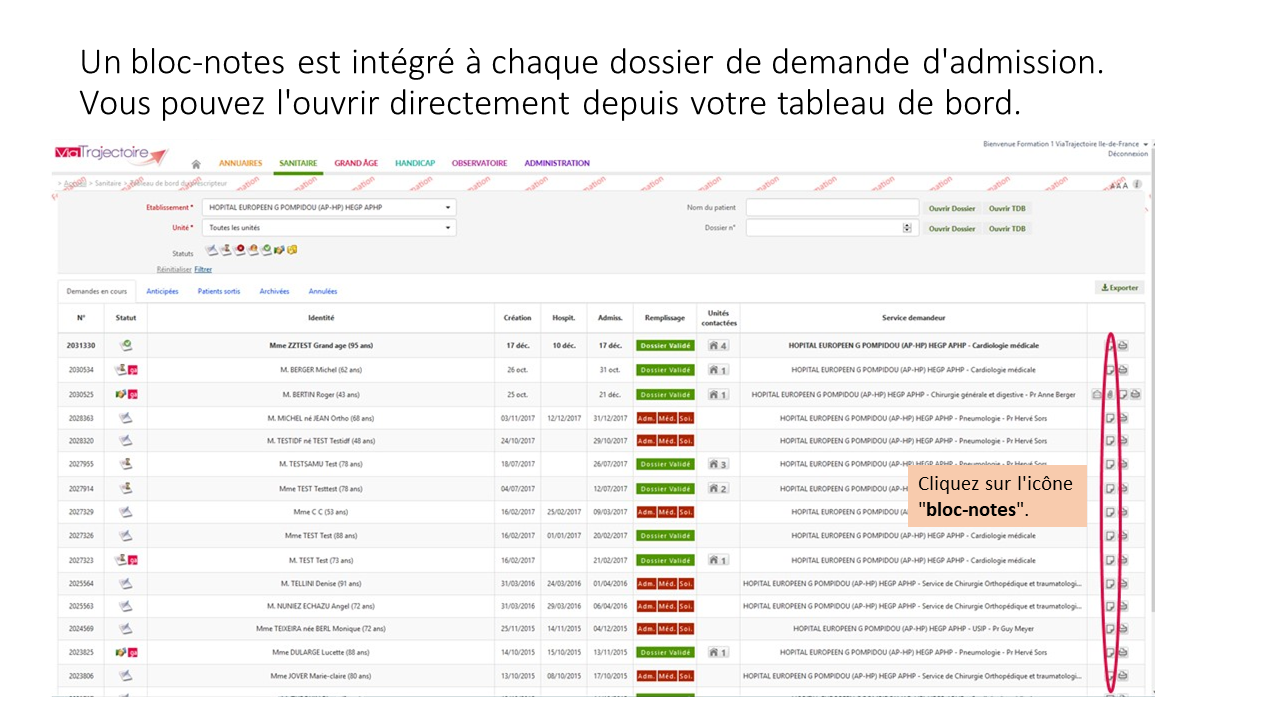1280x720 pixels.
Task: Expand the user account menu arrow
Action: pos(1145,144)
